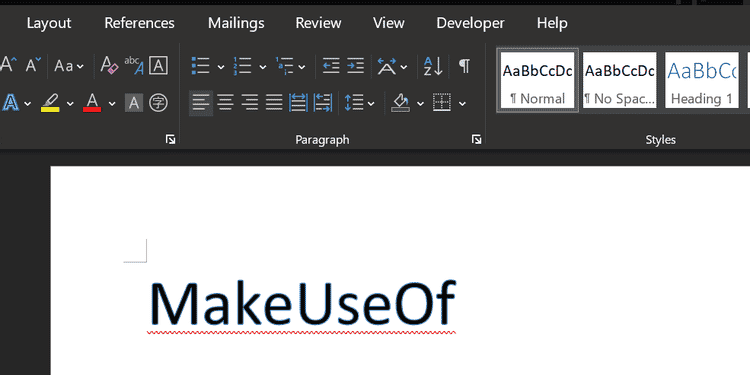Clear all formatting with eraser icon
Image resolution: width=750 pixels, height=375 pixels.
(x=109, y=65)
